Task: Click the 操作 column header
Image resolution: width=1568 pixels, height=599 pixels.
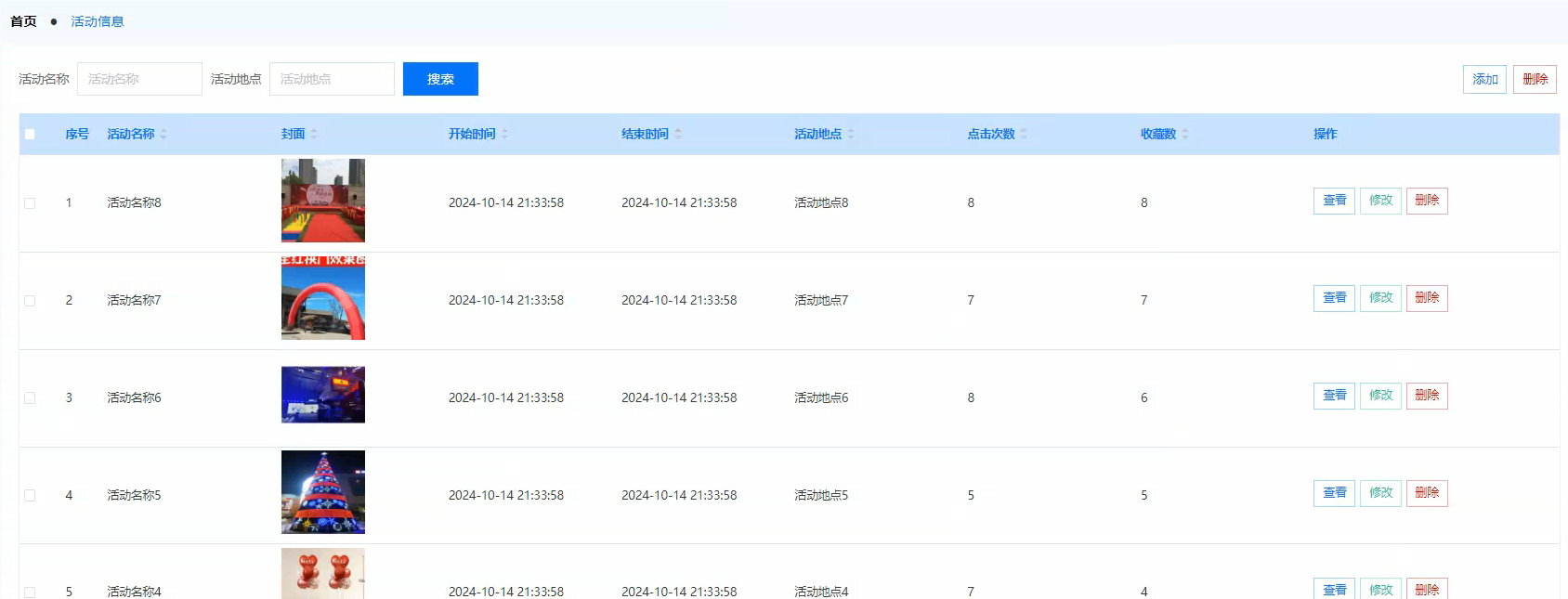Action: click(1326, 134)
